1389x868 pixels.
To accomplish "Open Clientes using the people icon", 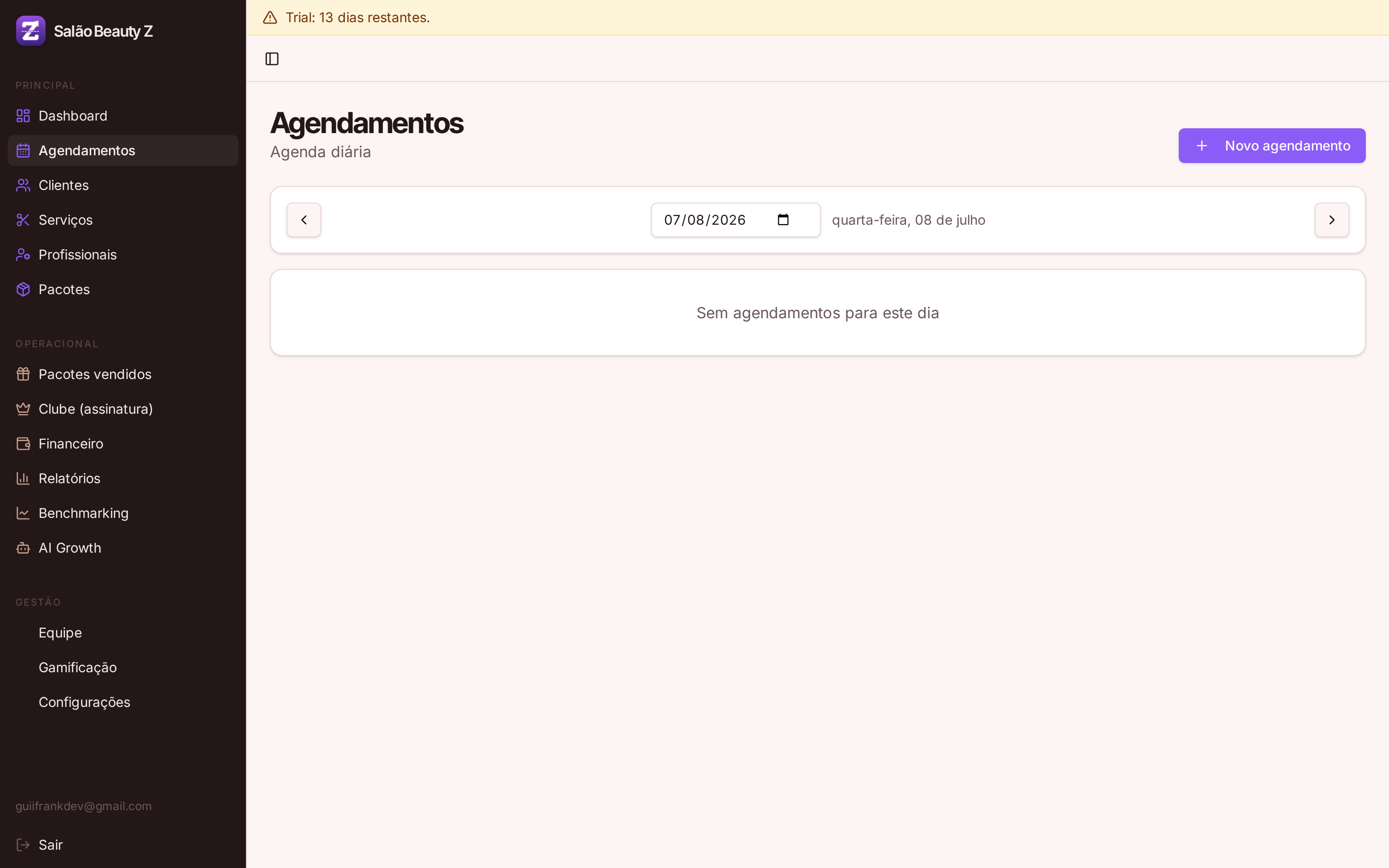I will click(23, 186).
